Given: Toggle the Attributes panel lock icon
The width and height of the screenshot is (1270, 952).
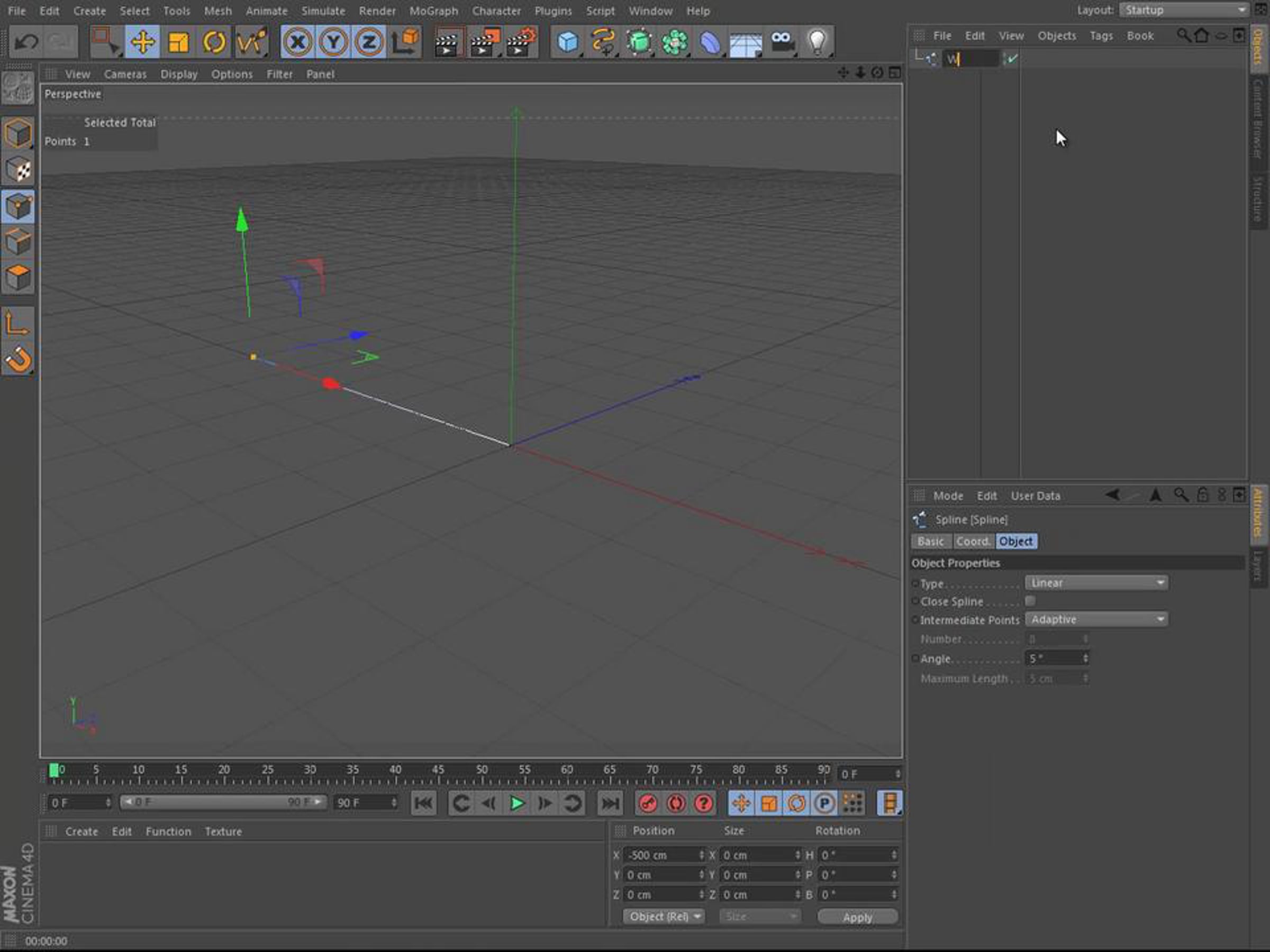Looking at the screenshot, I should click(x=1203, y=495).
